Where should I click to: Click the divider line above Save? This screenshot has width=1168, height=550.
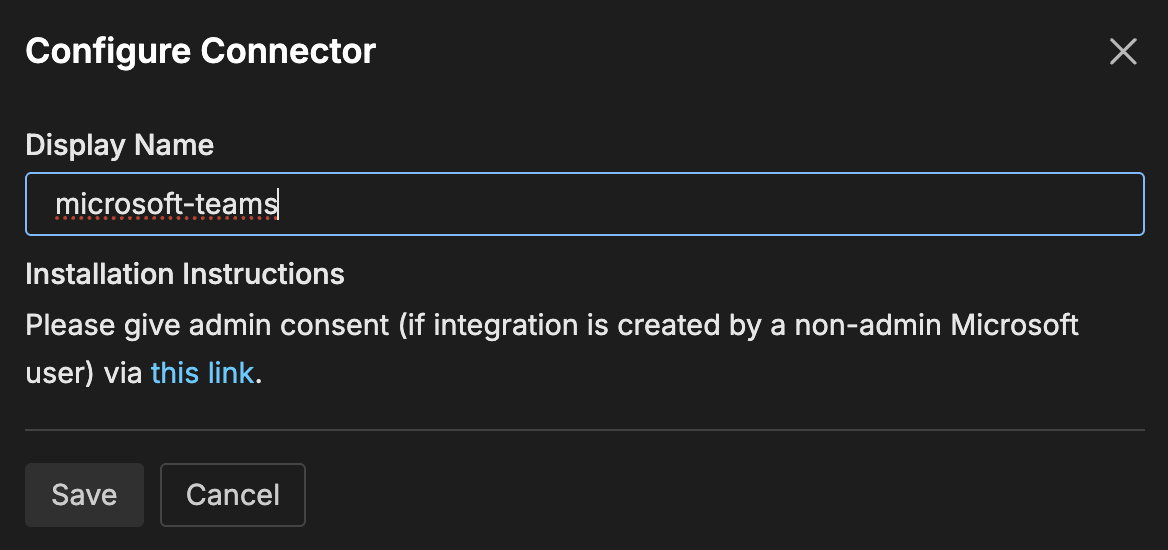584,430
